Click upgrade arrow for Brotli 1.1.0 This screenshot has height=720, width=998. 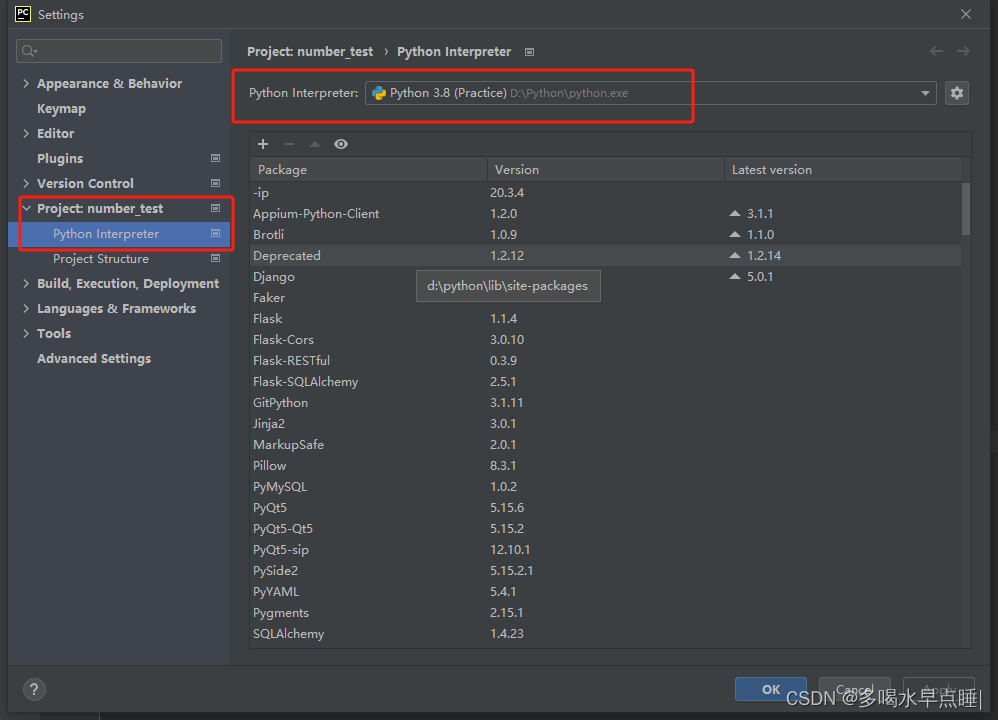[734, 234]
